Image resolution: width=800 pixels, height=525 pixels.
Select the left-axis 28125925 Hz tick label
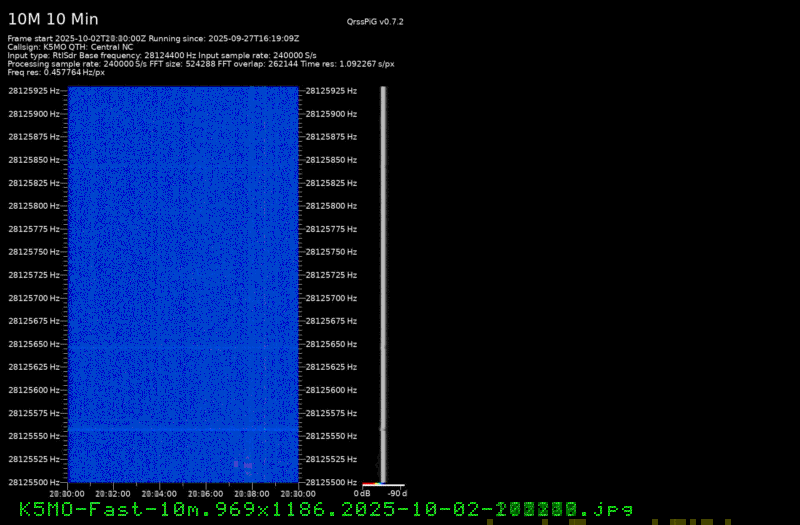pyautogui.click(x=34, y=91)
